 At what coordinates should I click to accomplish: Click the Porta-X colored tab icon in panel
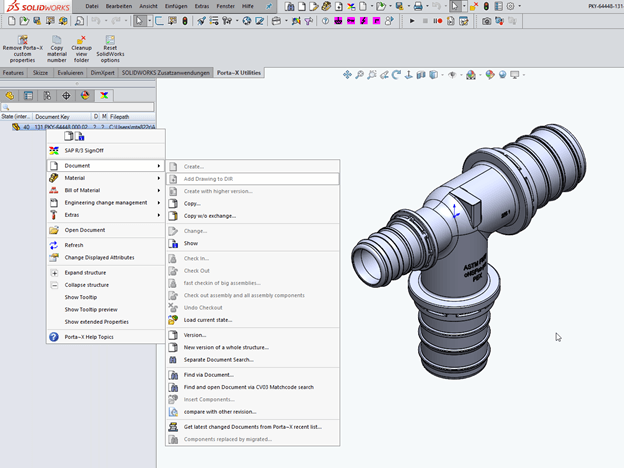(x=103, y=96)
